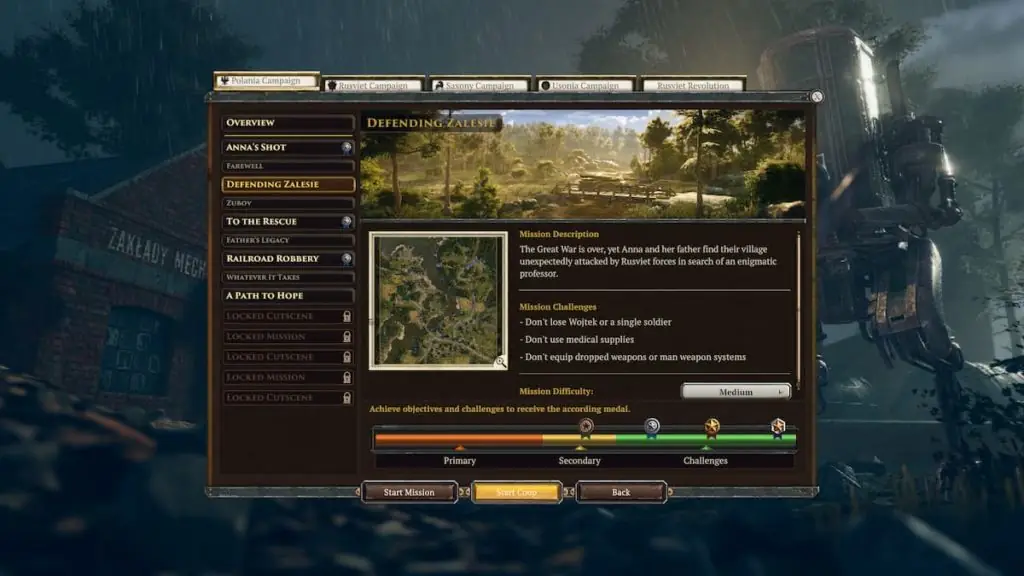
Task: Click the orange Primary segment of the bar
Action: click(459, 440)
